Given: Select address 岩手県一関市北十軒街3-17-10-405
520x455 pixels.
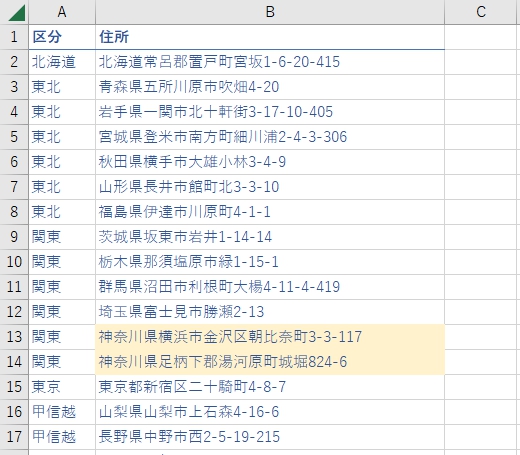Looking at the screenshot, I should click(x=270, y=112).
